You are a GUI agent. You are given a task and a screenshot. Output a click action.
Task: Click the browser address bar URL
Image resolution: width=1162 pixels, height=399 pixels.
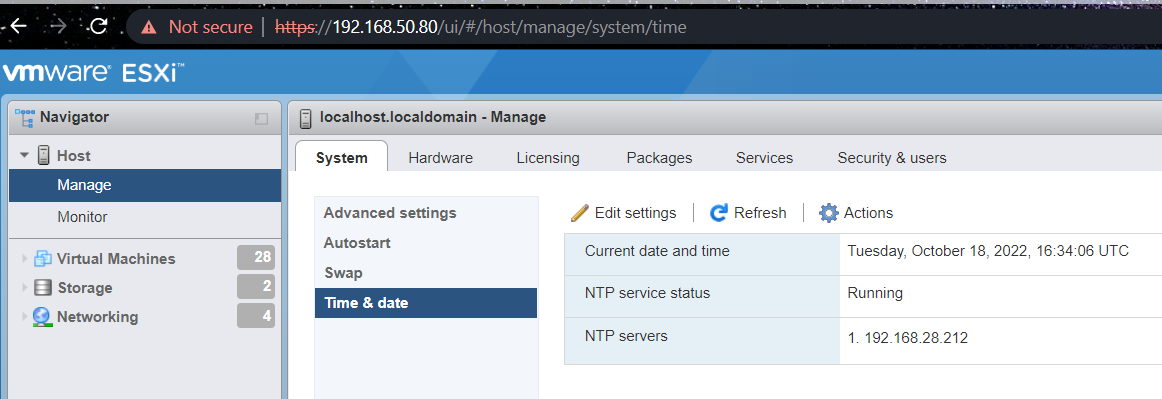(x=480, y=27)
